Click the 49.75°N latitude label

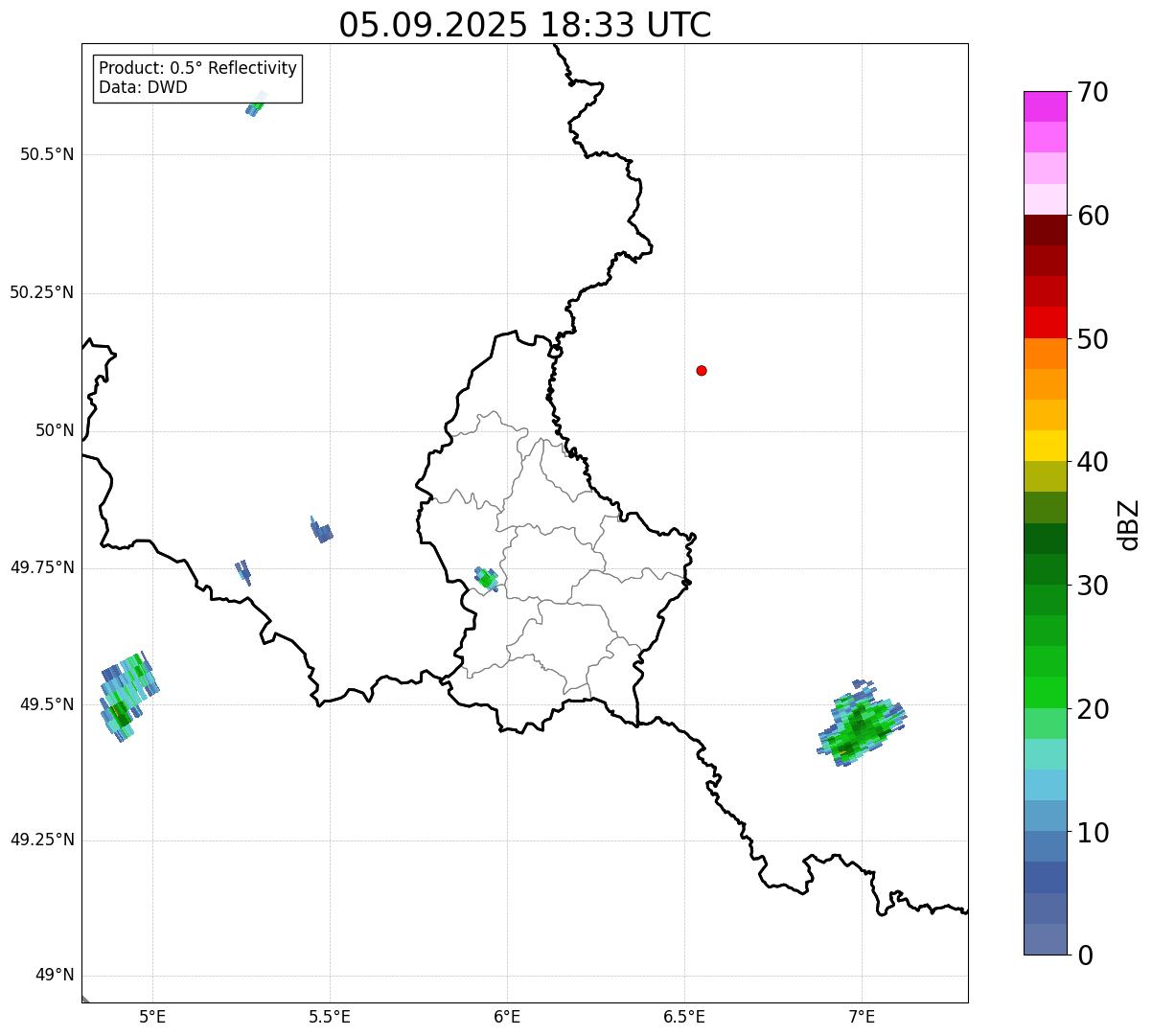(x=42, y=567)
